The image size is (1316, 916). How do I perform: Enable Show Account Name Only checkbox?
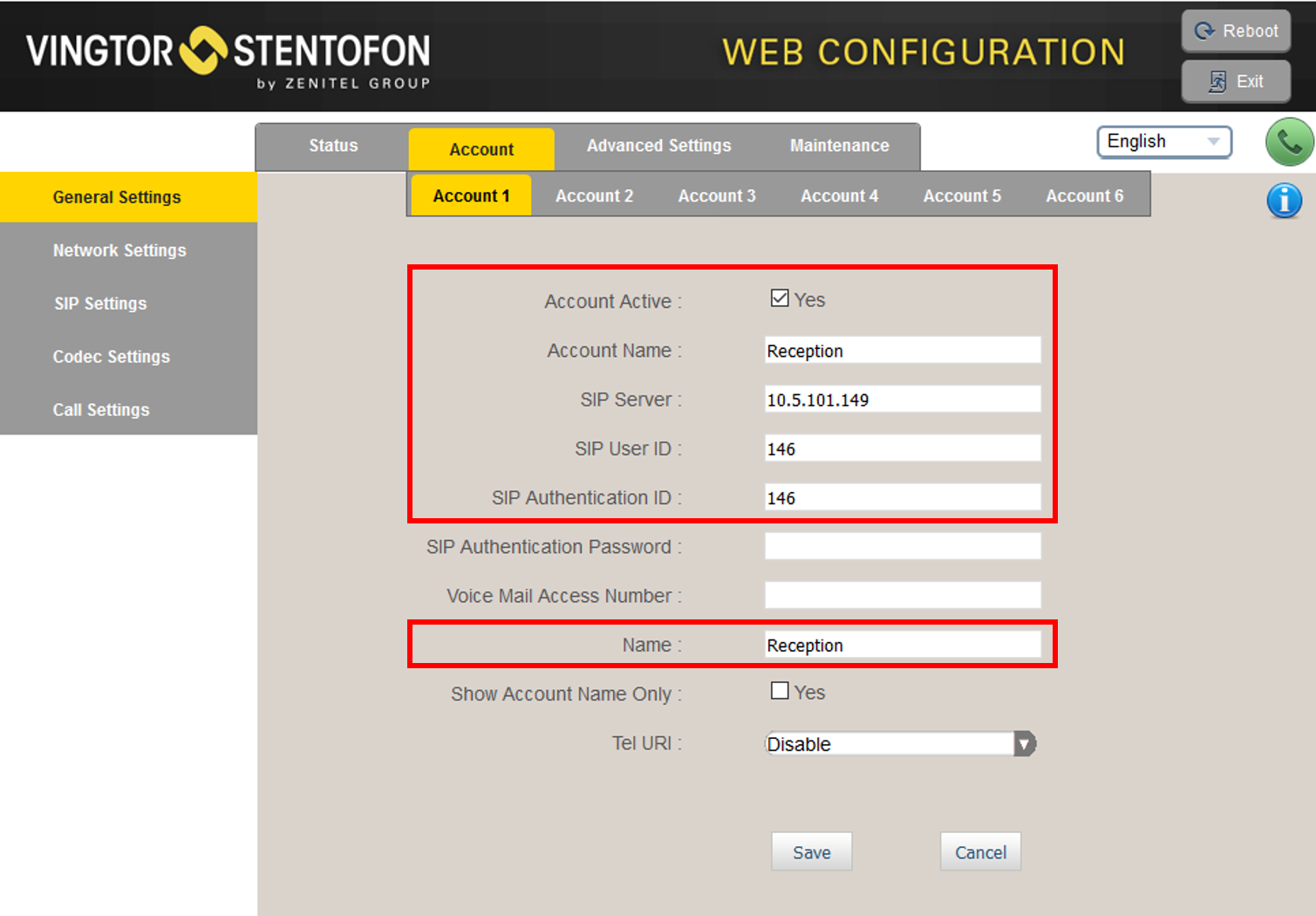tap(780, 691)
